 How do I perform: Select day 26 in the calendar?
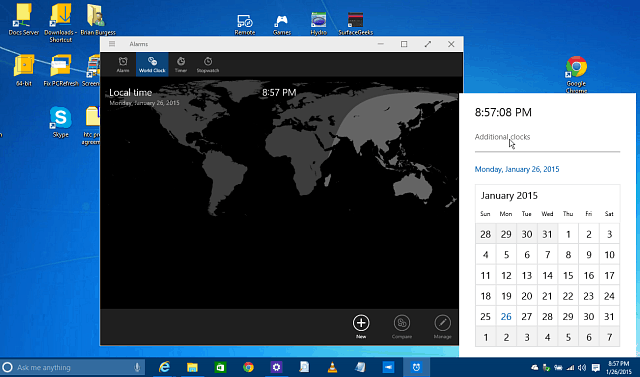(506, 317)
